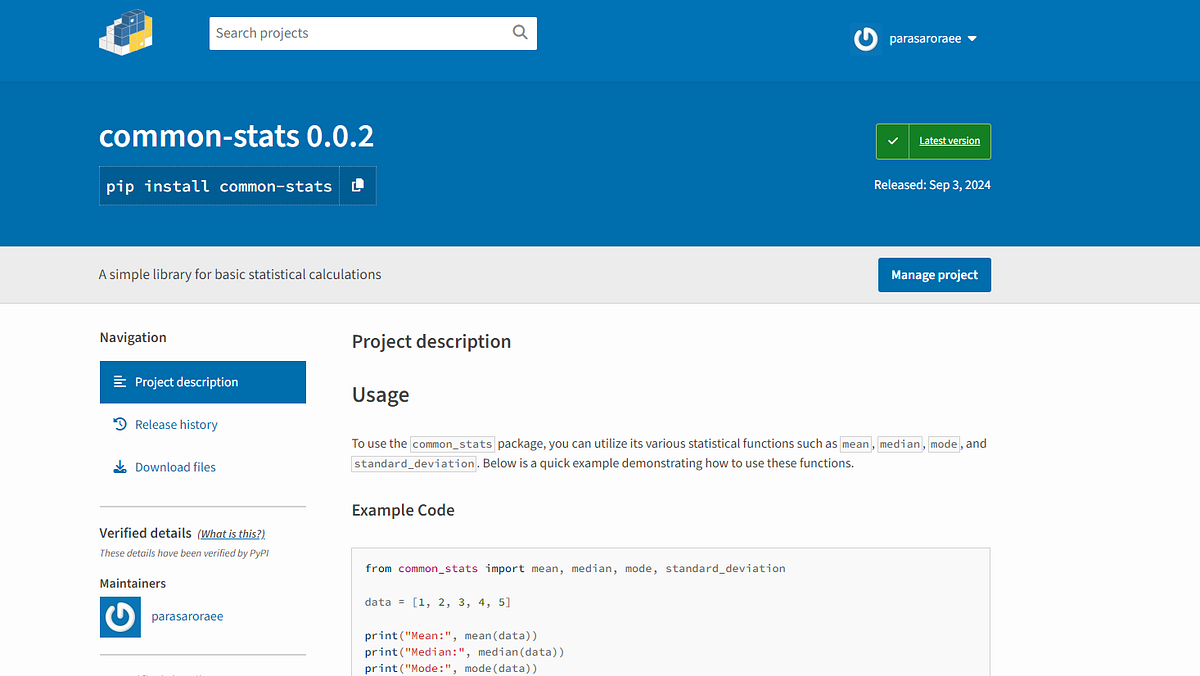This screenshot has height=676, width=1200.
Task: Copy pip install command with copy icon
Action: [x=358, y=185]
